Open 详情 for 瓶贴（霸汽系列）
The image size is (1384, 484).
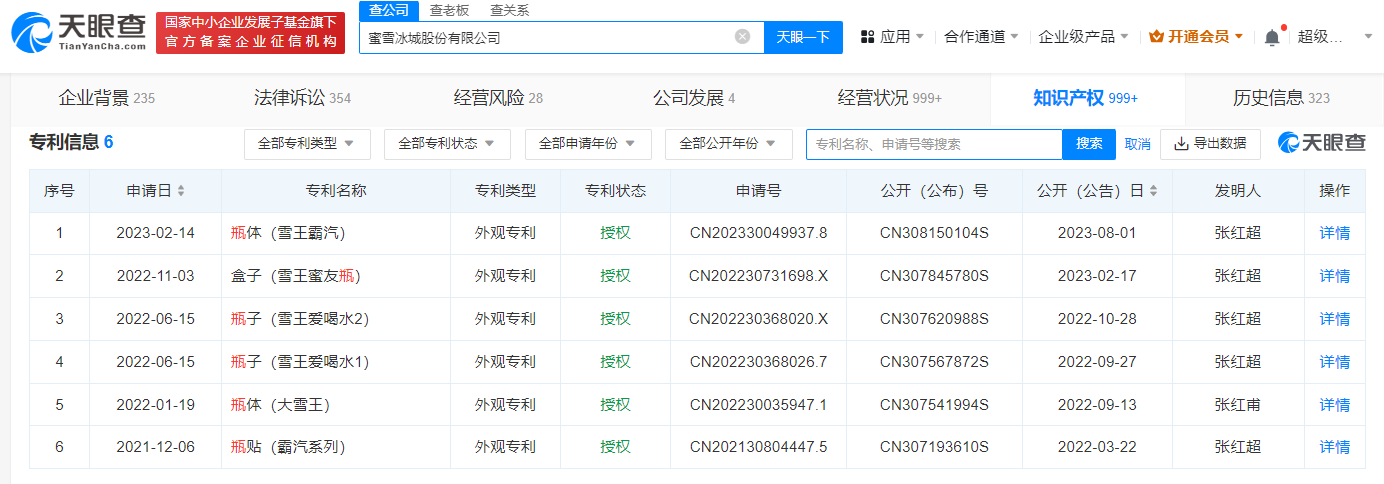coord(1335,447)
